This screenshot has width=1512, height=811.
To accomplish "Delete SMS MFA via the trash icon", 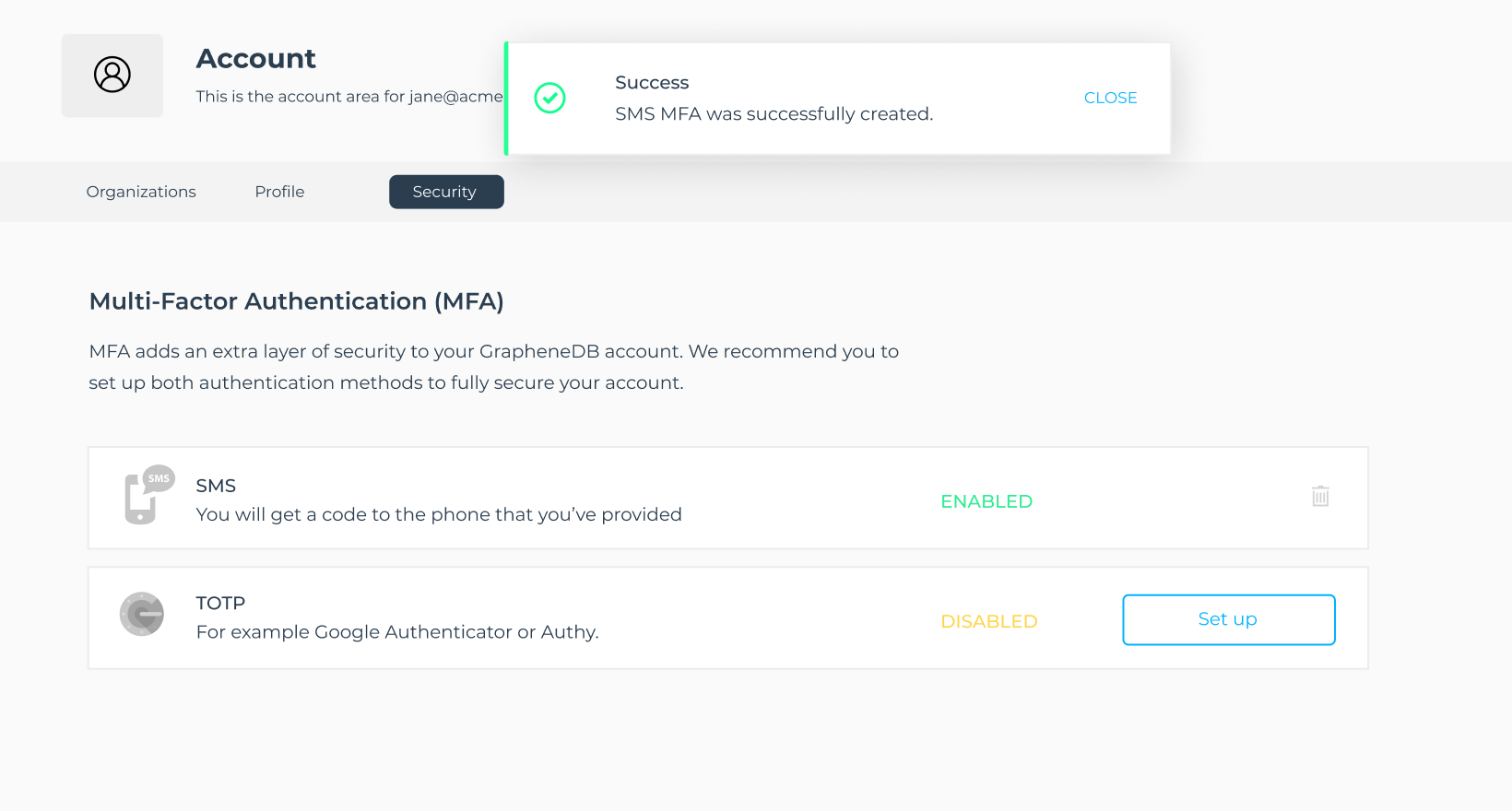I will pos(1320,496).
